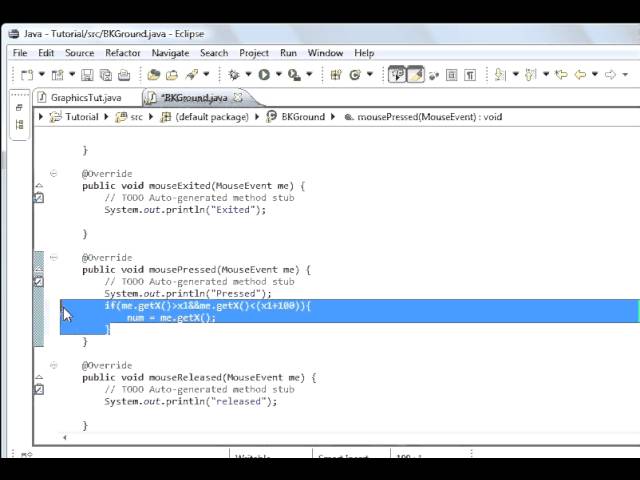The height and width of the screenshot is (480, 640).
Task: Open the Next Annotation dropdown arrow
Action: coord(516,74)
